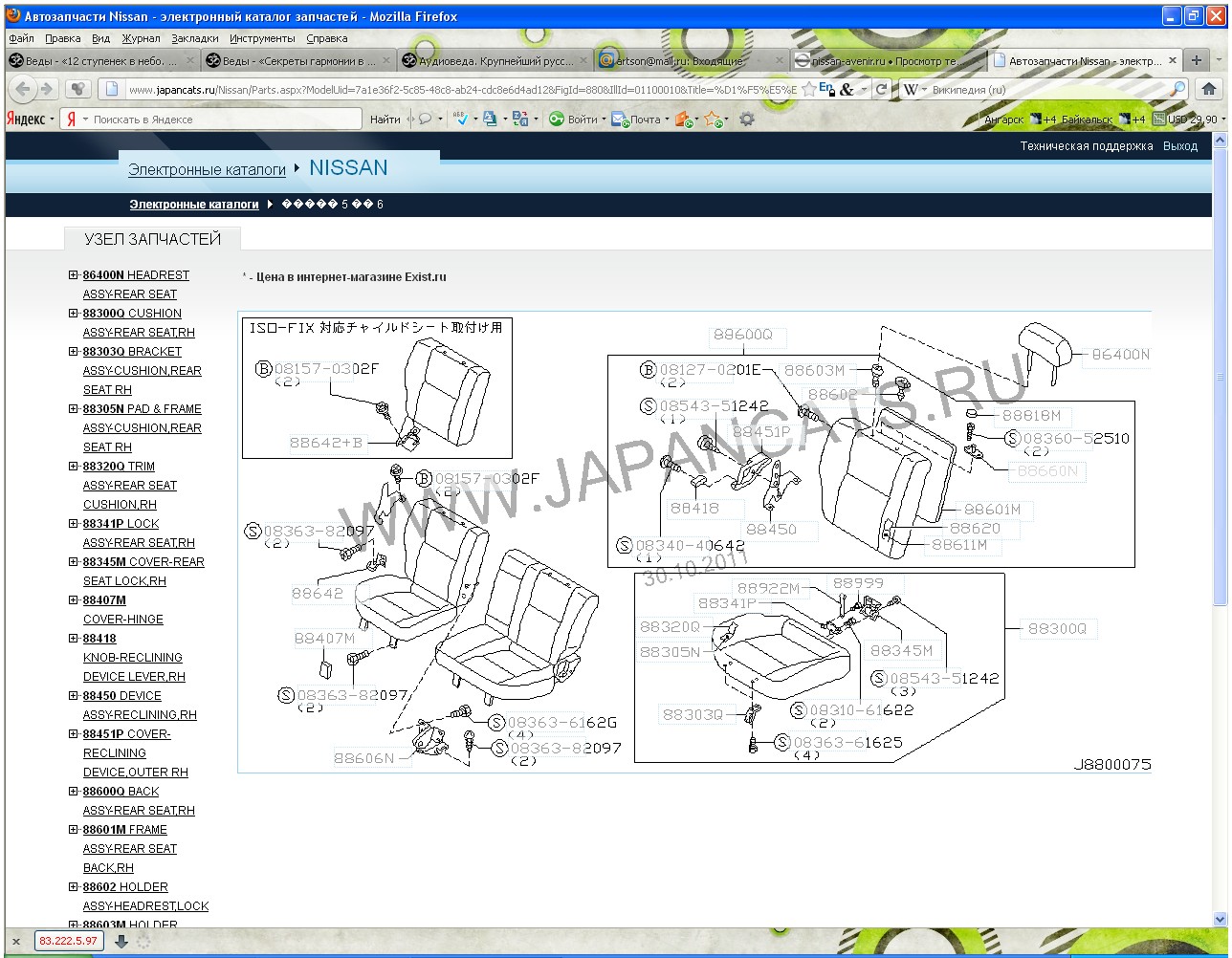Open the Yandex bar word translation icon
1232x958 pixels.
point(491,120)
